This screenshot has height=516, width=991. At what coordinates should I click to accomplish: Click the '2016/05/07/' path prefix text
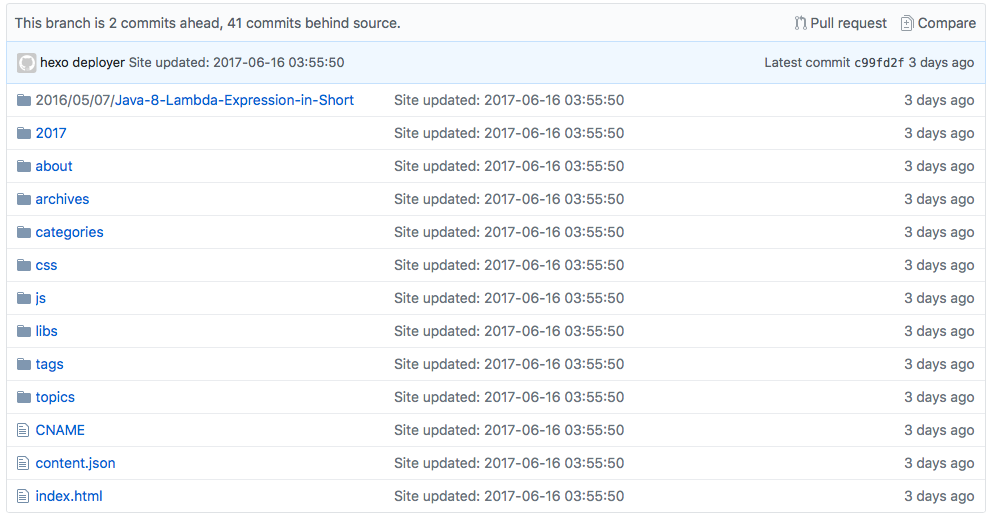[x=75, y=100]
